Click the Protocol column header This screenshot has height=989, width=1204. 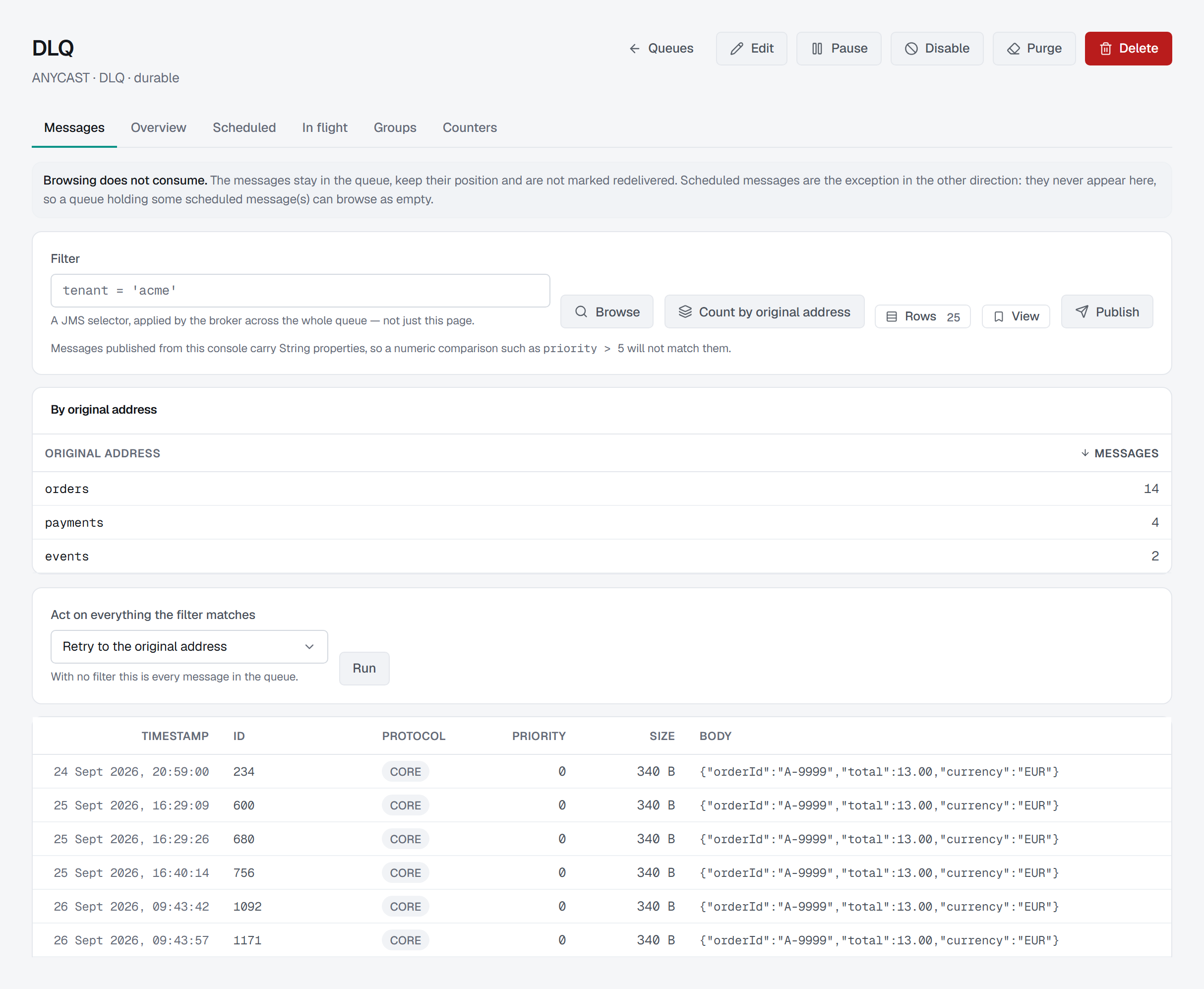[x=414, y=736]
